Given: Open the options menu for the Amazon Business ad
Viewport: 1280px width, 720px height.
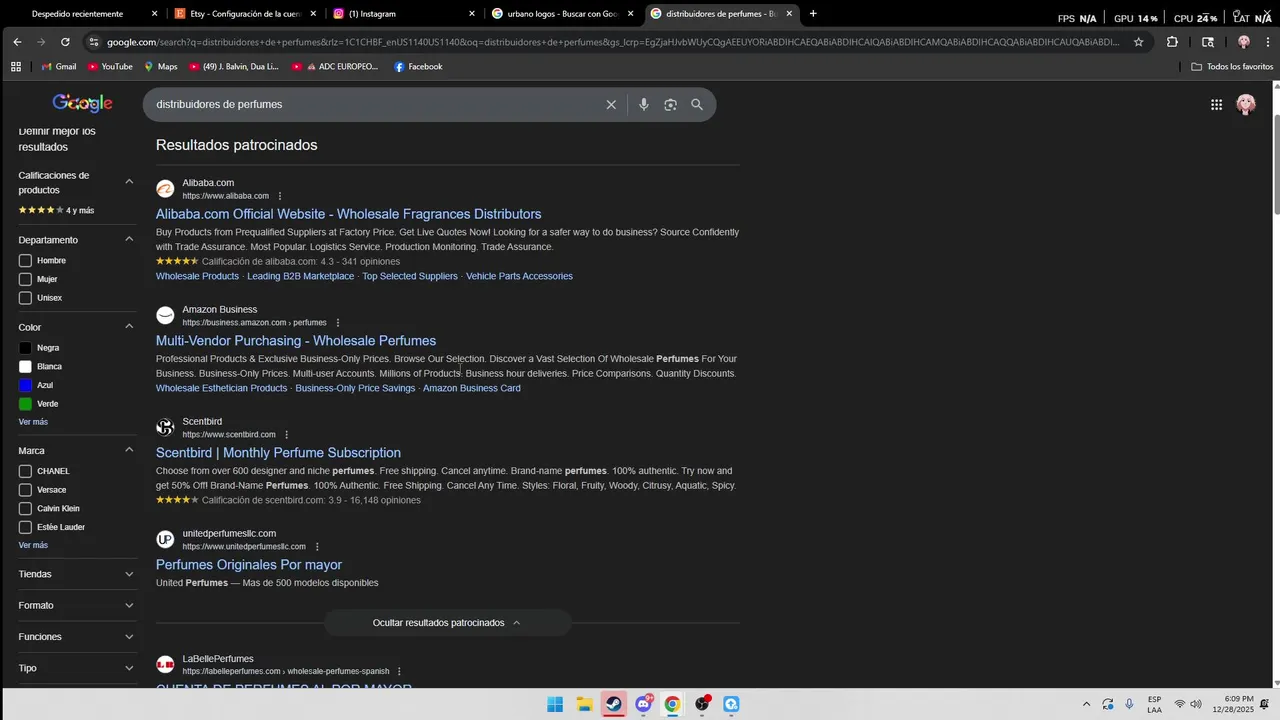Looking at the screenshot, I should (338, 323).
